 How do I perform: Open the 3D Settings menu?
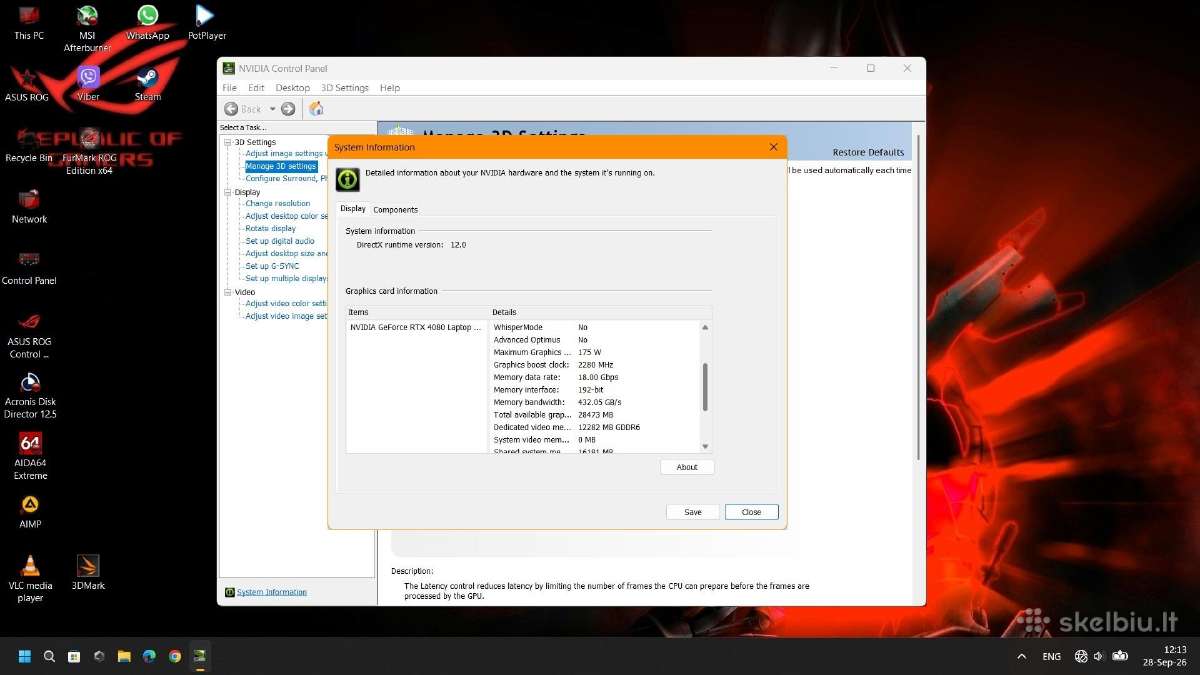tap(345, 88)
